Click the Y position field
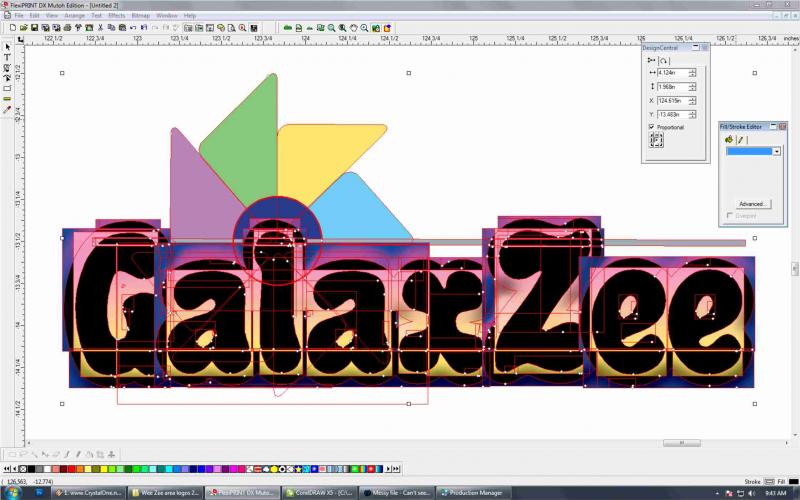The image size is (800, 500). click(x=673, y=114)
